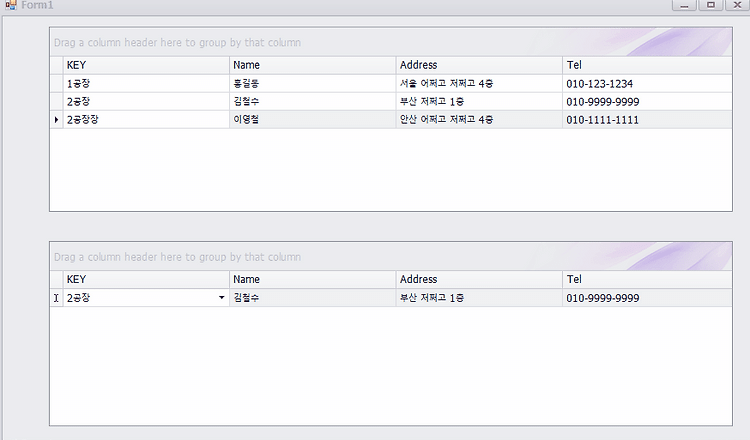This screenshot has width=750, height=440.
Task: Open the KEY dropdown arrow in lower grid
Action: click(221, 297)
